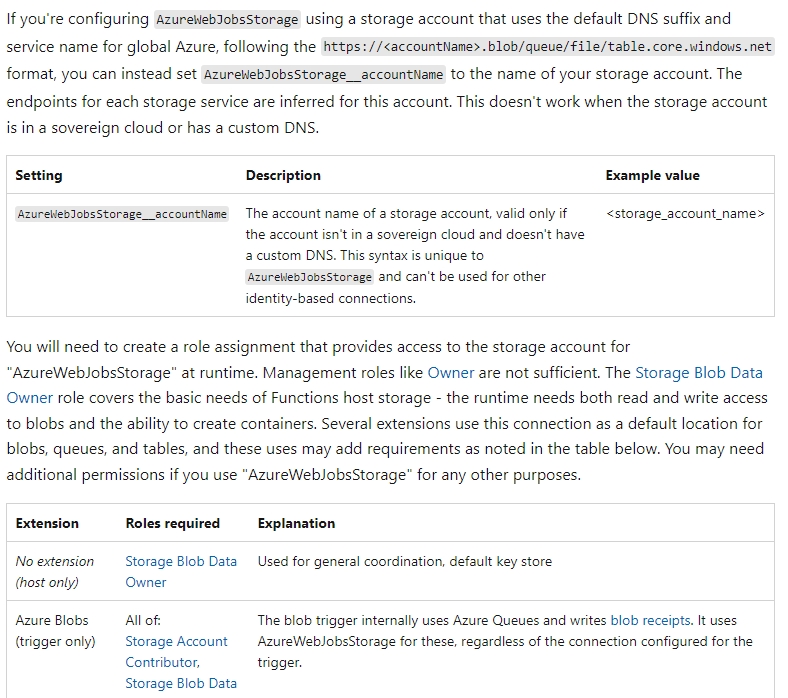Click Storage Blob Data link in Azure Blobs row
The height and width of the screenshot is (698, 788).
[181, 683]
